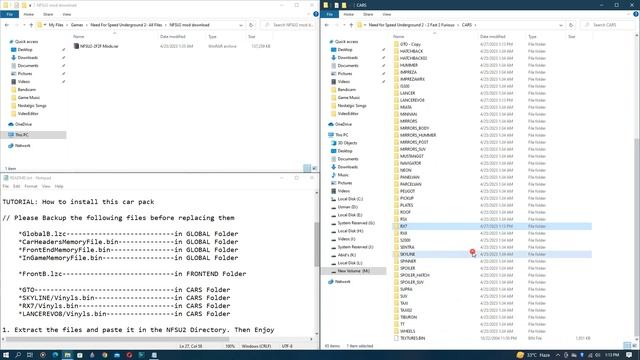Open the Format menu in Notepad
Viewport: 640px width, 360px height.
(31, 186)
